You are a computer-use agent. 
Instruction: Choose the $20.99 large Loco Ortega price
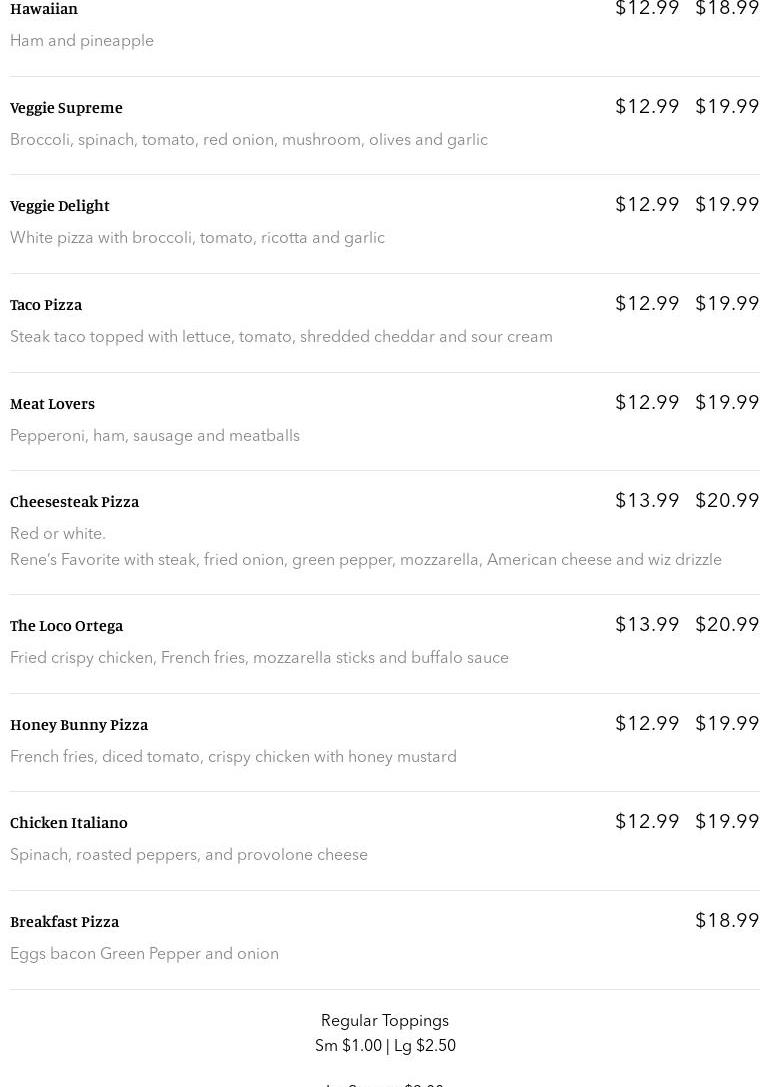tap(727, 624)
